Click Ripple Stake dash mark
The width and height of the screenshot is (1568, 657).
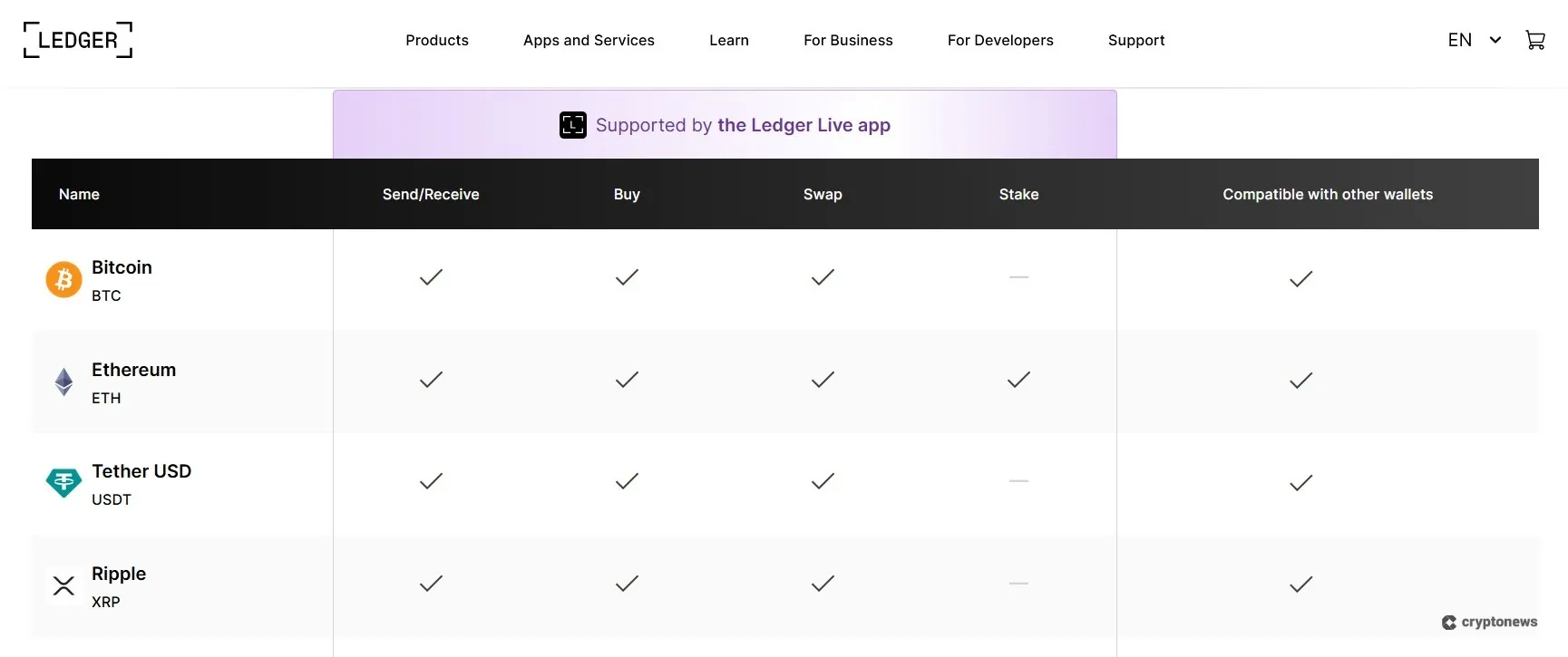[x=1018, y=584]
